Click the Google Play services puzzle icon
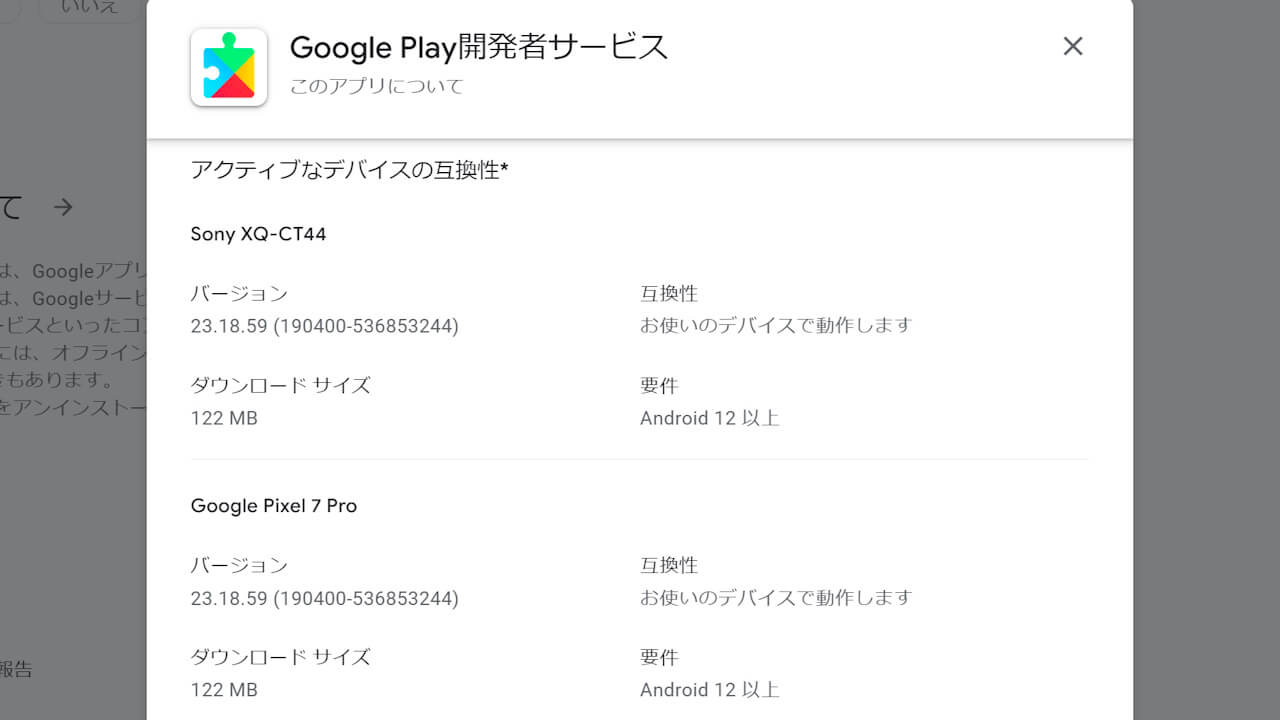The image size is (1280, 720). (x=228, y=67)
